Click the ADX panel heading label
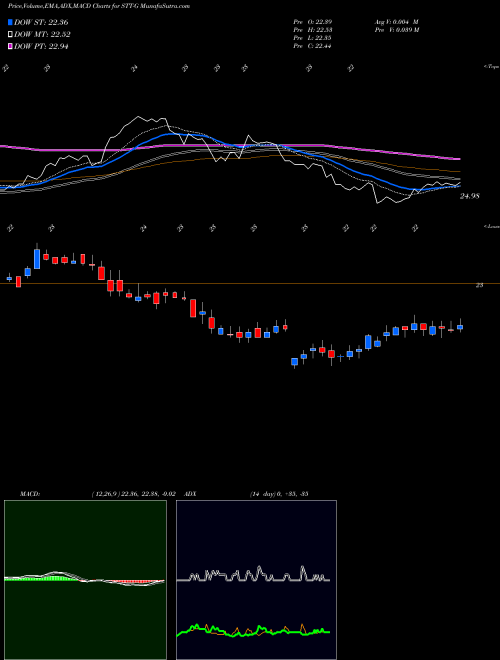The width and height of the screenshot is (500, 660). click(x=190, y=494)
